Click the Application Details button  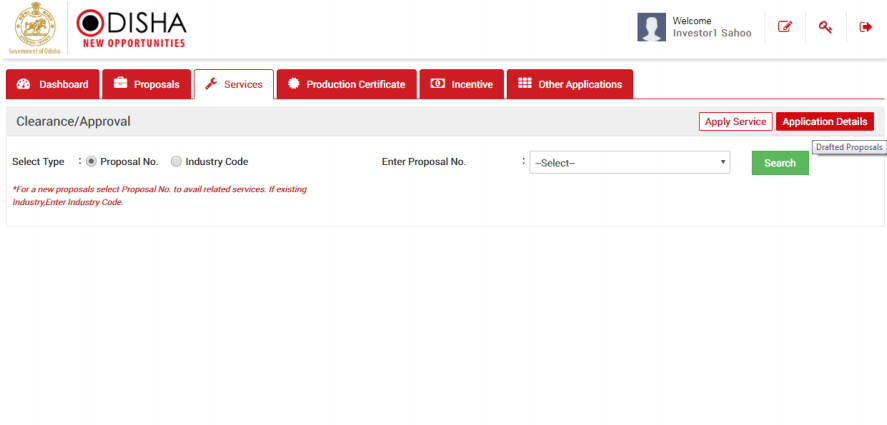825,122
